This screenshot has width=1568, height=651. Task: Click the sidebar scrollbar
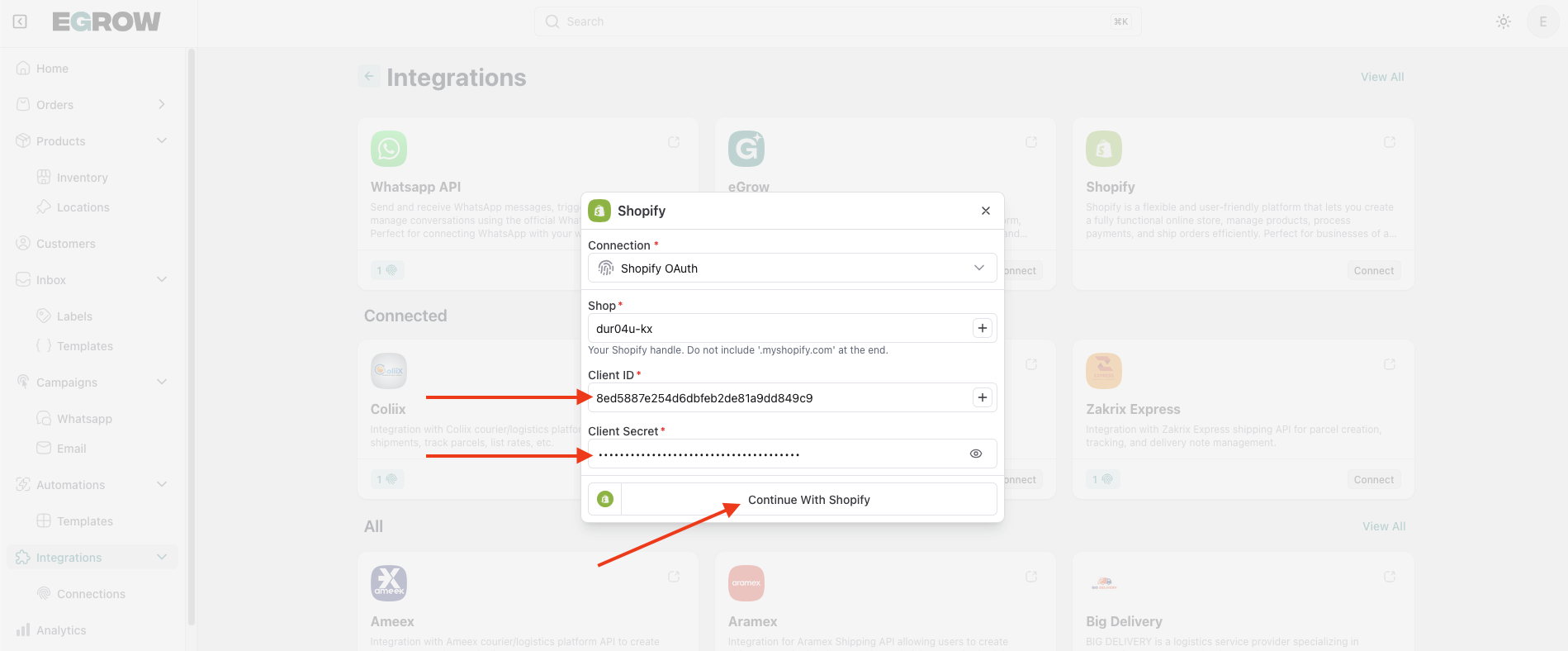tap(192, 337)
